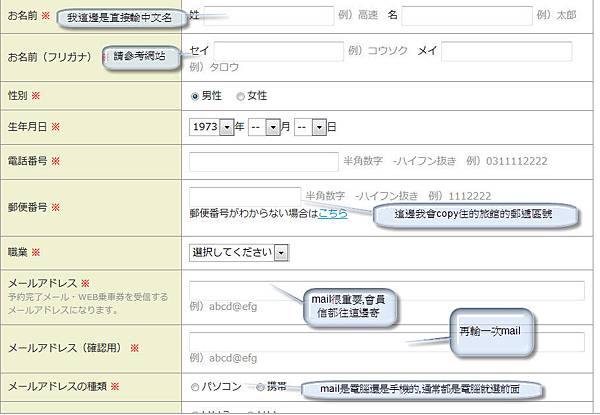The width and height of the screenshot is (600, 415).
Task: Click the 請參考網站 callout bubble
Action: 141,57
